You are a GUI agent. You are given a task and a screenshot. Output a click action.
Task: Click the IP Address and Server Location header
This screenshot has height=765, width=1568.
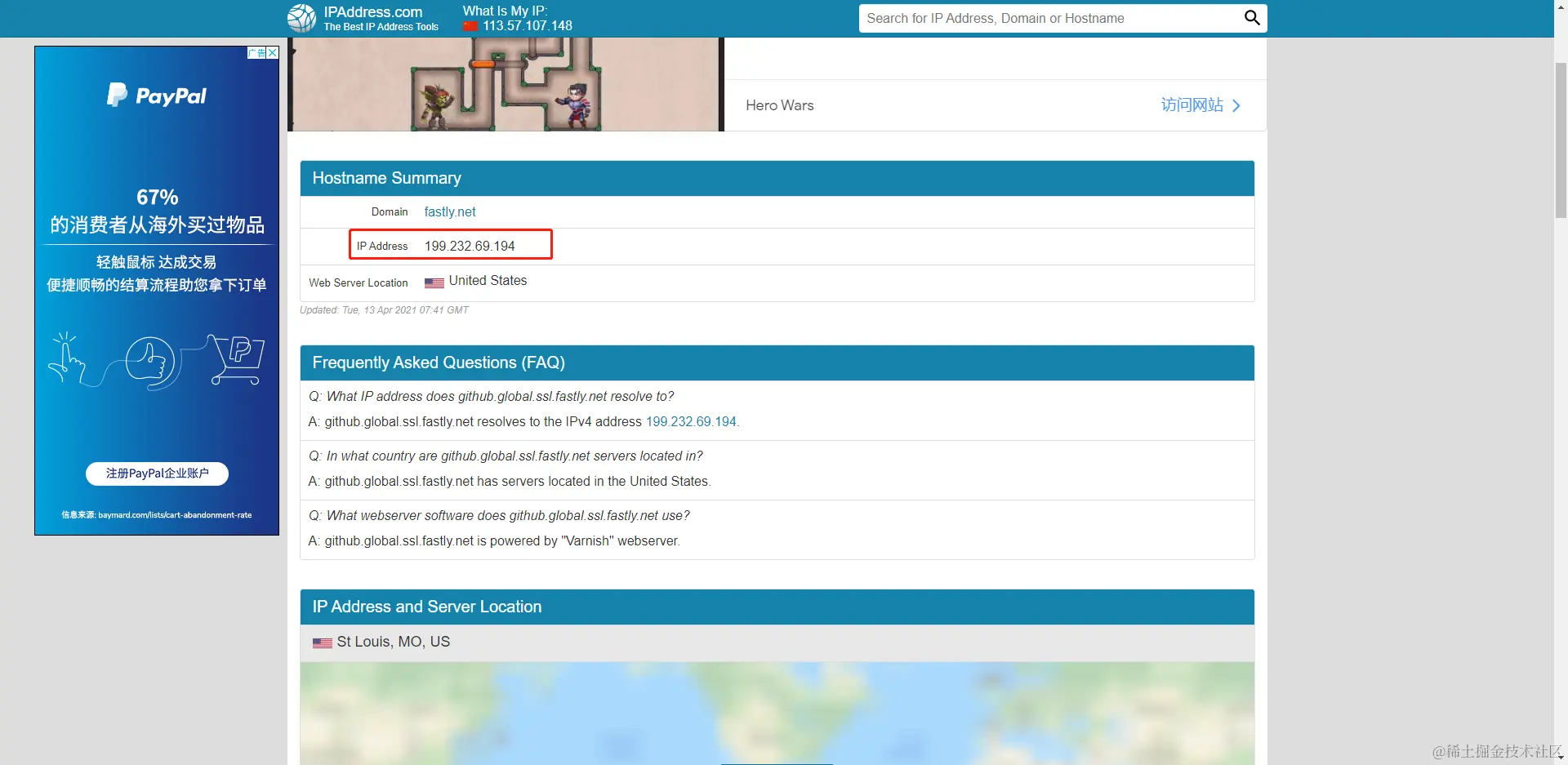tap(777, 607)
